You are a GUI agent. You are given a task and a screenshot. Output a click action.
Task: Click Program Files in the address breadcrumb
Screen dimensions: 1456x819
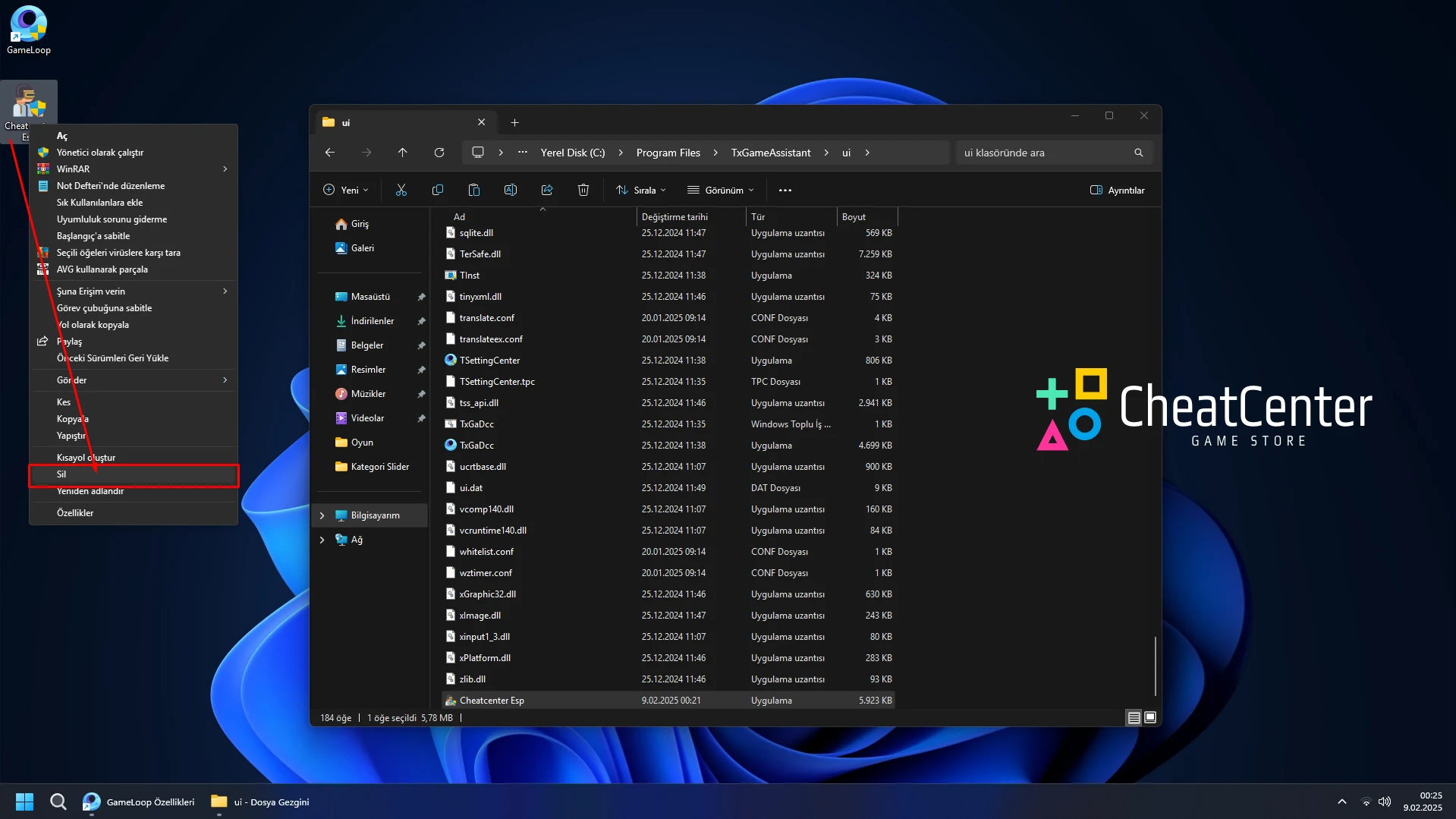point(668,153)
